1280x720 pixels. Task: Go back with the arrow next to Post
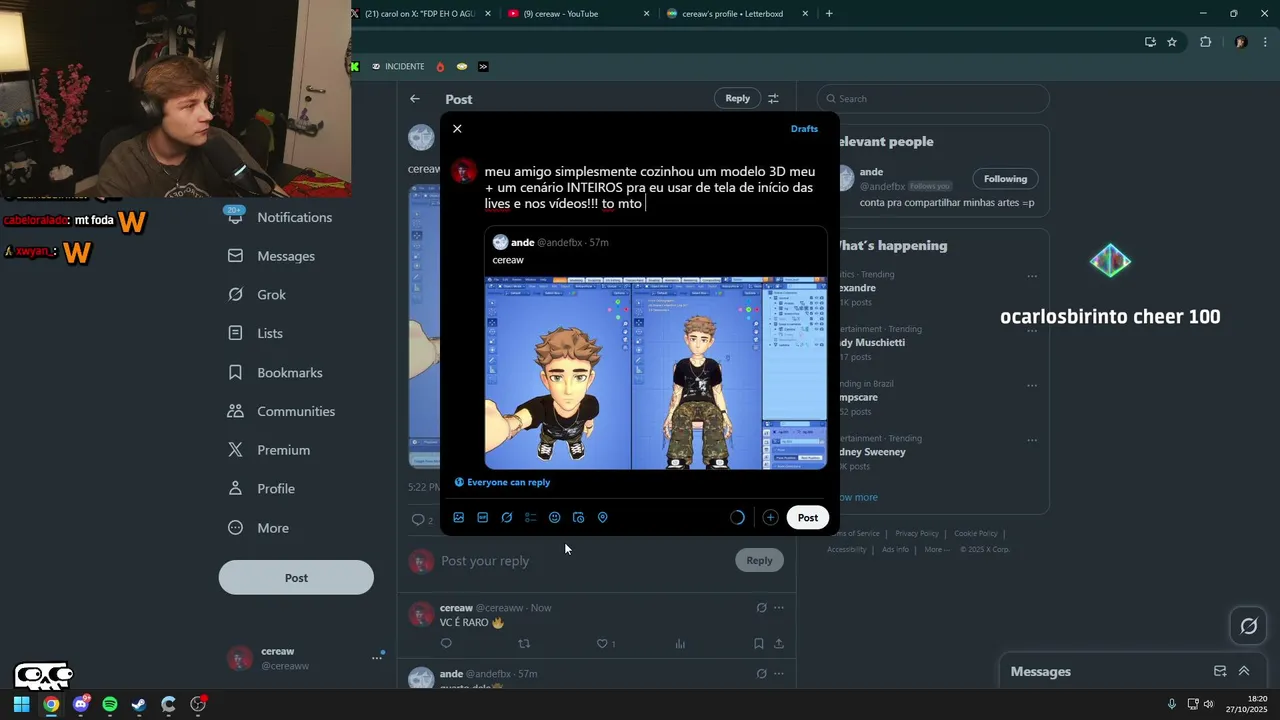coord(415,99)
